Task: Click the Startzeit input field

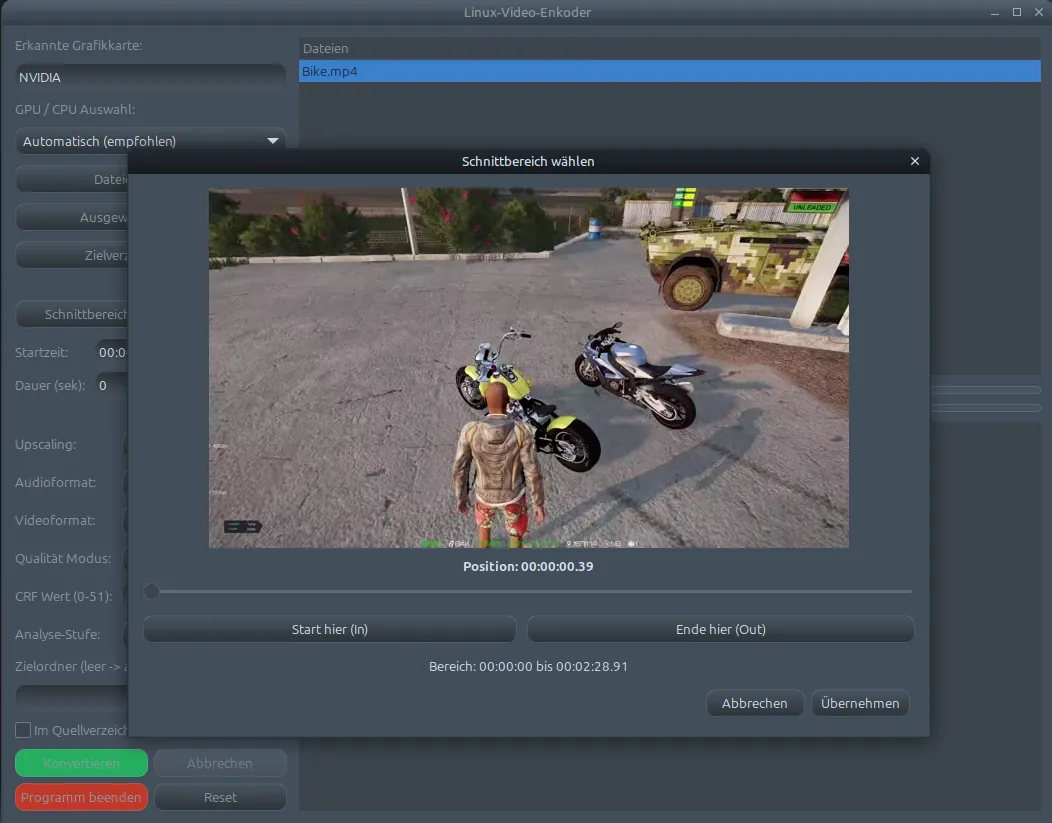Action: tap(111, 352)
